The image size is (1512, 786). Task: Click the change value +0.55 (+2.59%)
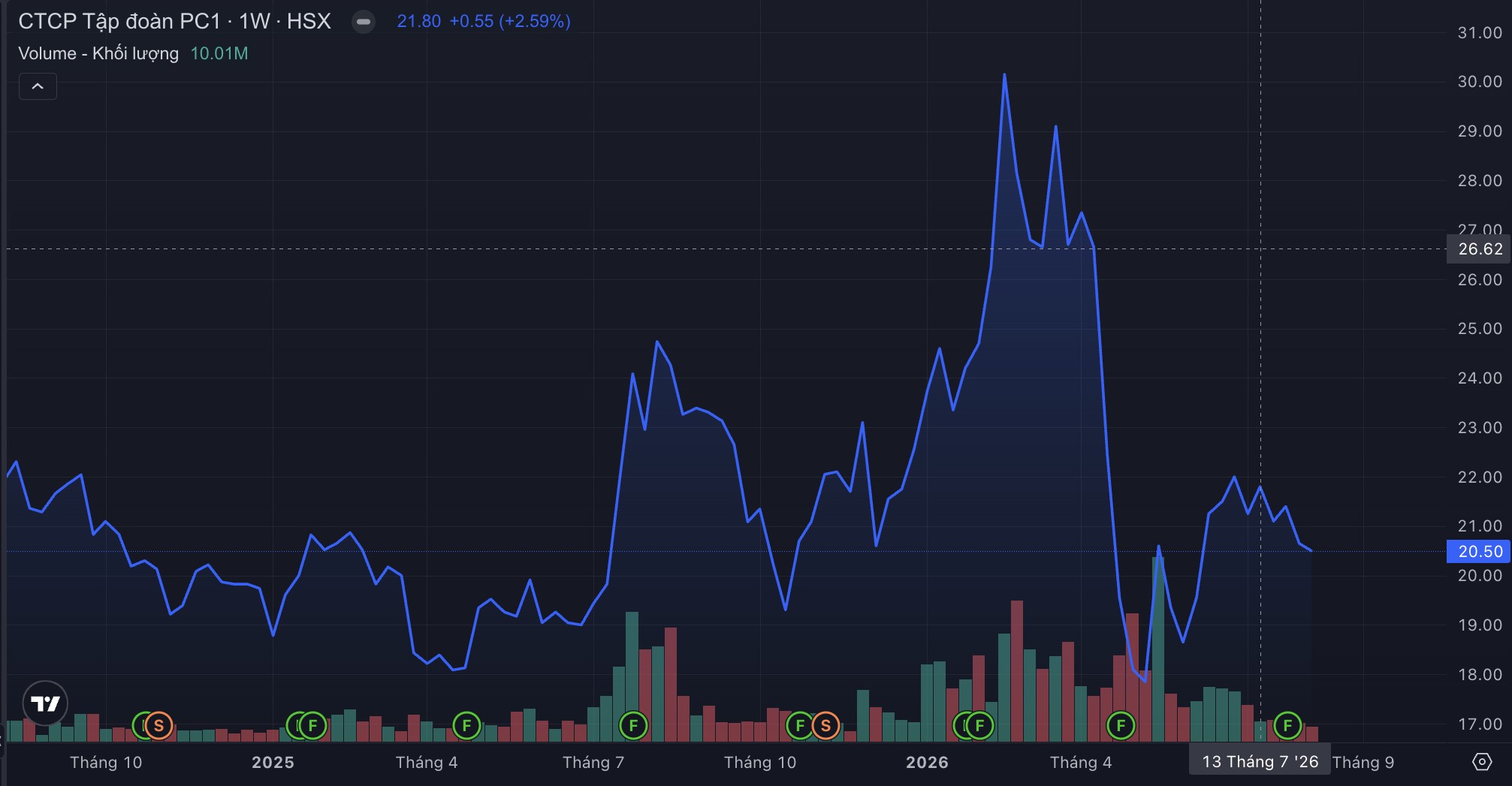[510, 21]
